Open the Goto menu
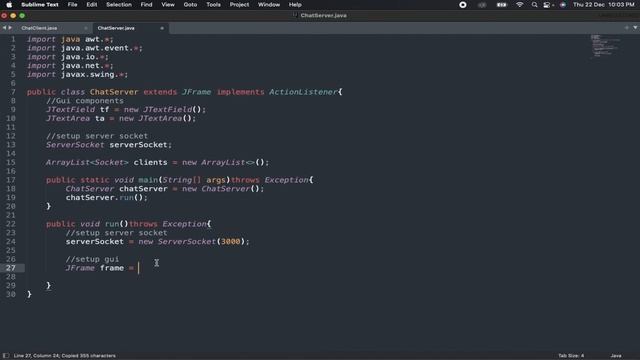640x360 pixels. point(190,5)
